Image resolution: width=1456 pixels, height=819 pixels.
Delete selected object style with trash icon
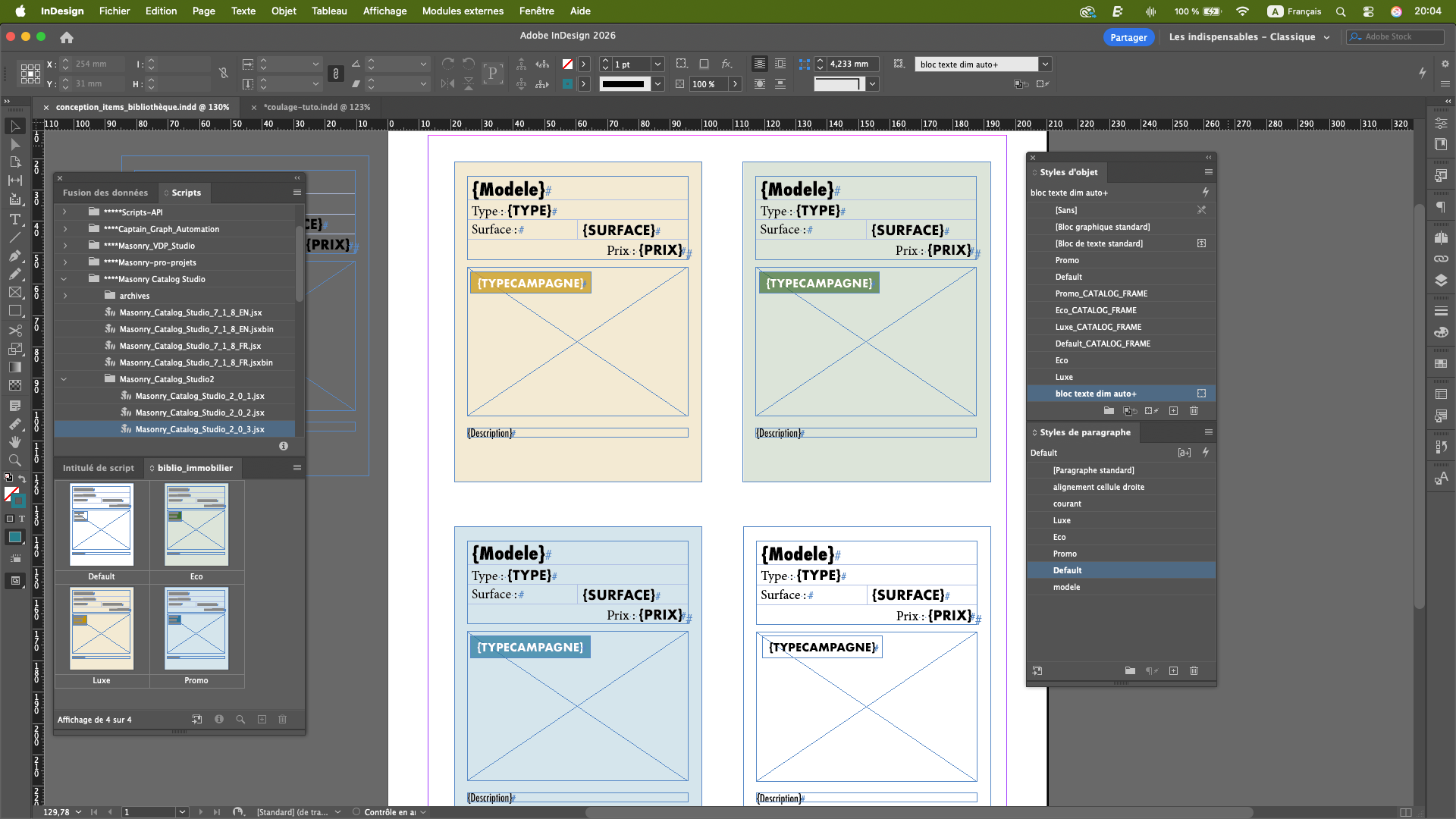coord(1194,410)
